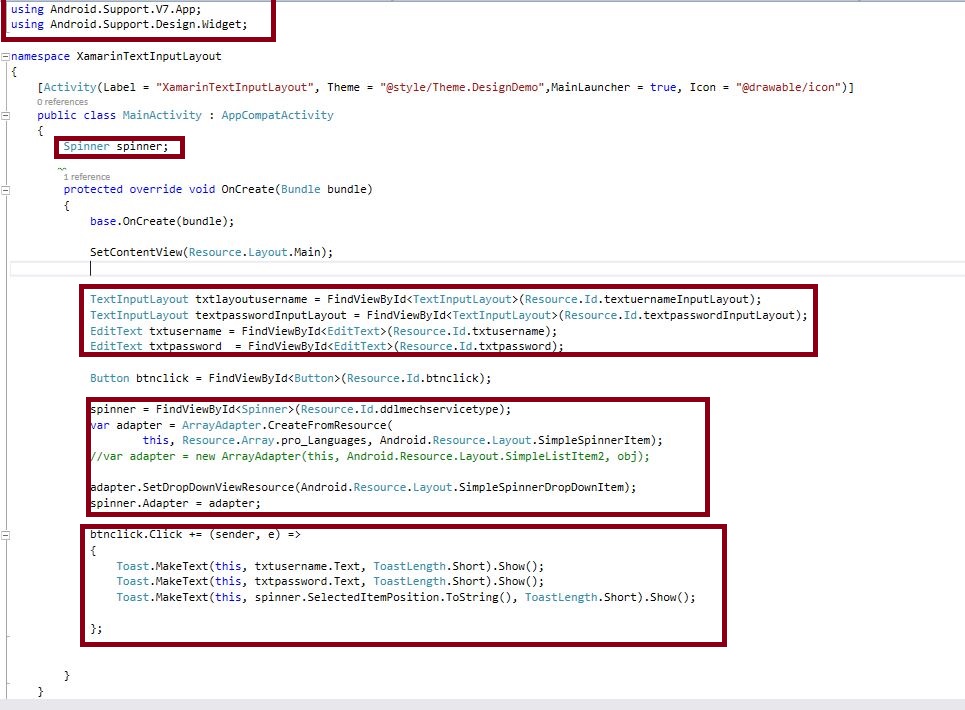Click 'base.OnCreate(bundle);' statement

pos(162,221)
